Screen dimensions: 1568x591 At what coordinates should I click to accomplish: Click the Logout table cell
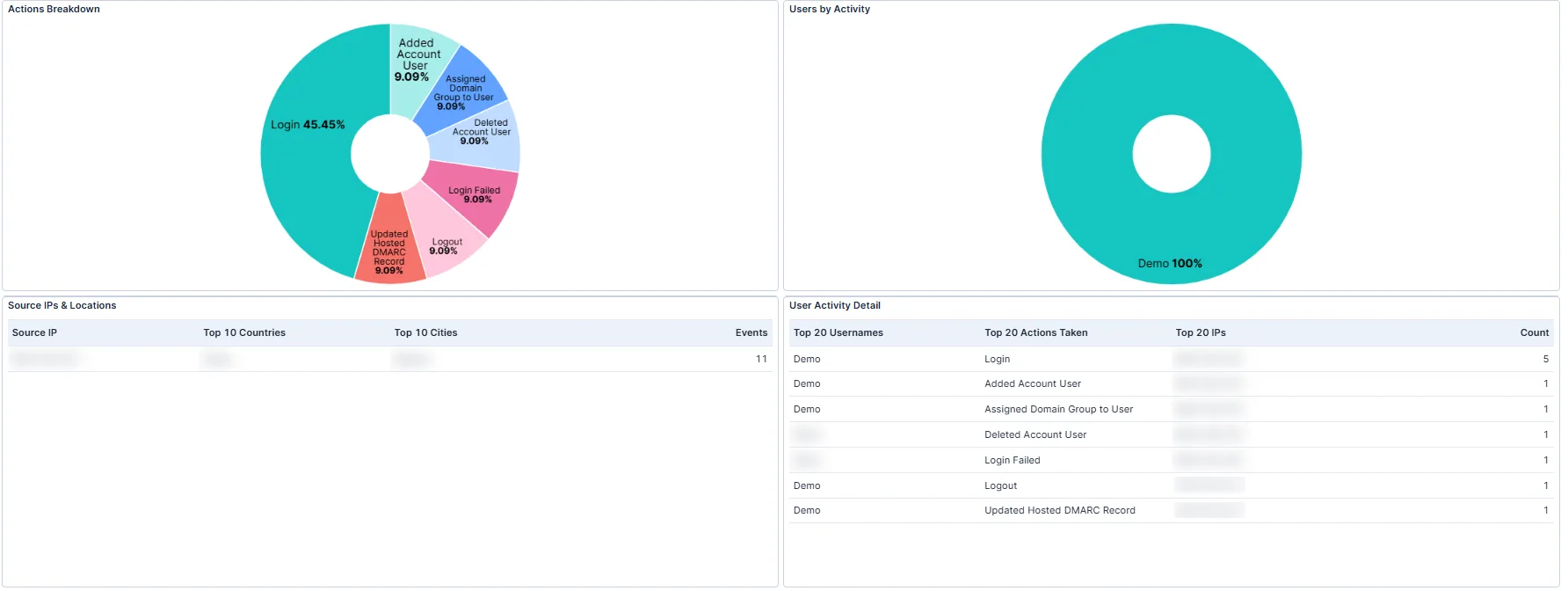click(1000, 485)
